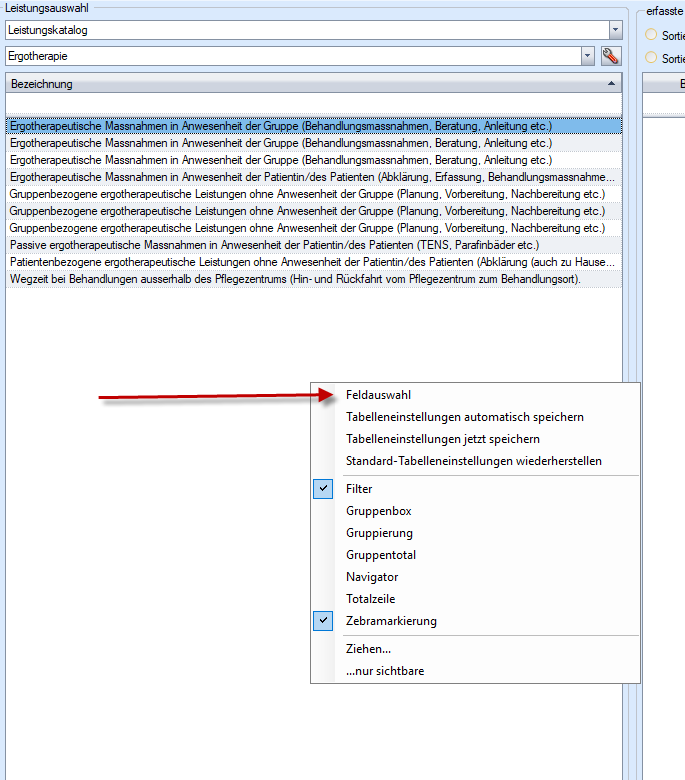
Task: Click the filter row under Bezeichnung
Action: [x=313, y=104]
